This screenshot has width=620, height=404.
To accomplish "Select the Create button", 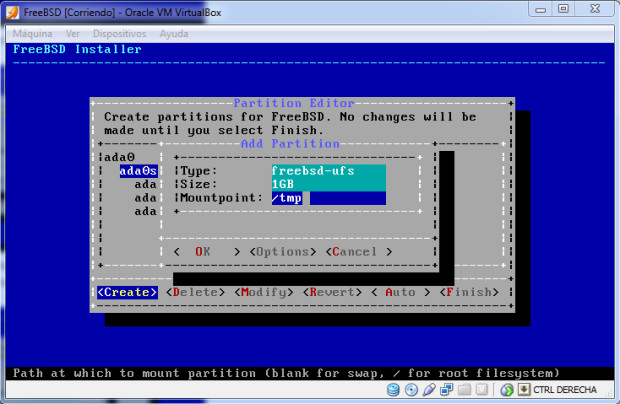I will [x=127, y=293].
